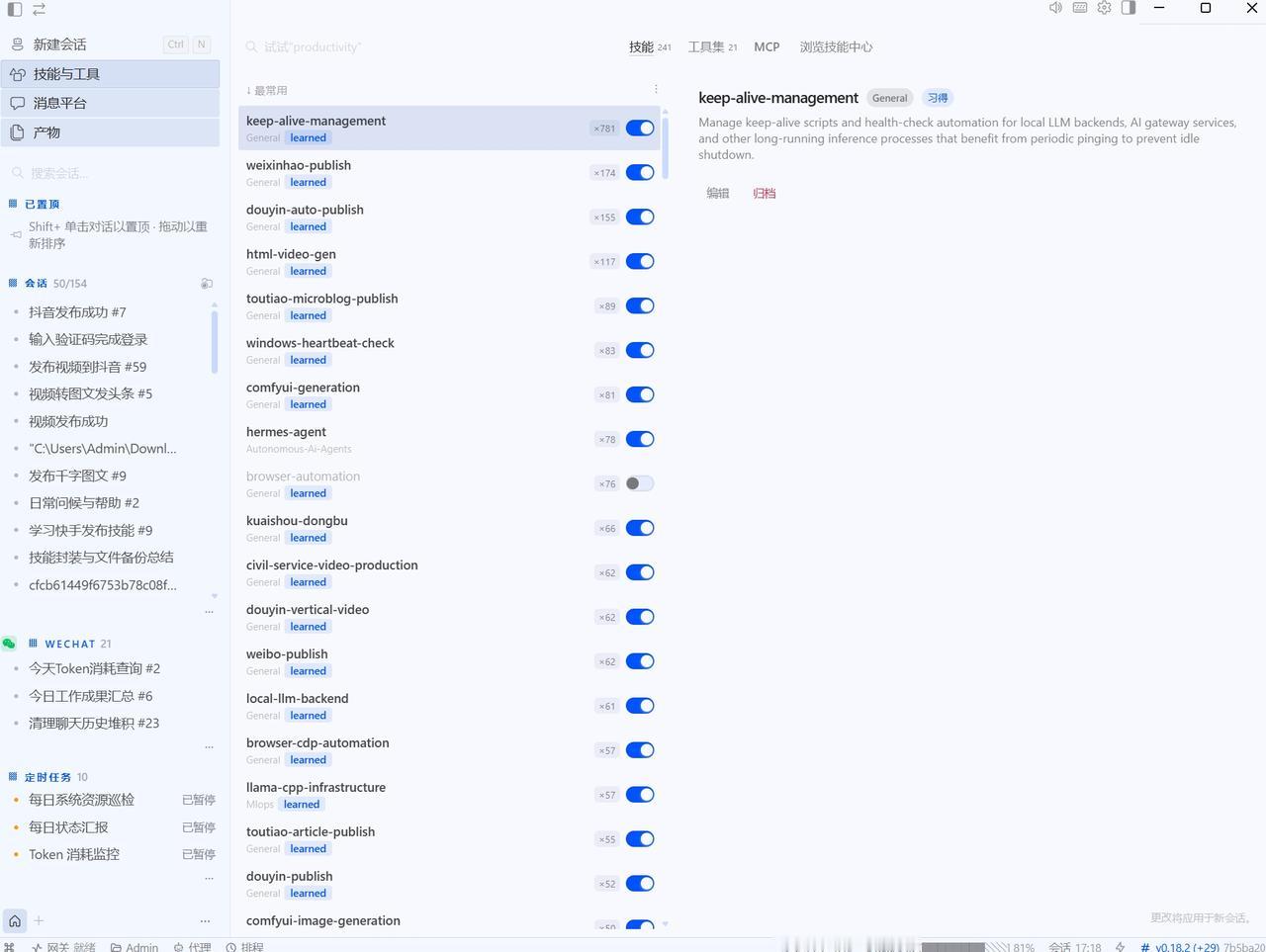
Task: Click Admin folder in status bar
Action: pyautogui.click(x=135, y=947)
